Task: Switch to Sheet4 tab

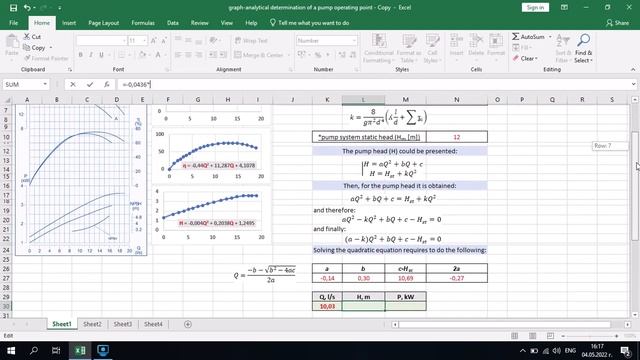Action: pyautogui.click(x=153, y=324)
